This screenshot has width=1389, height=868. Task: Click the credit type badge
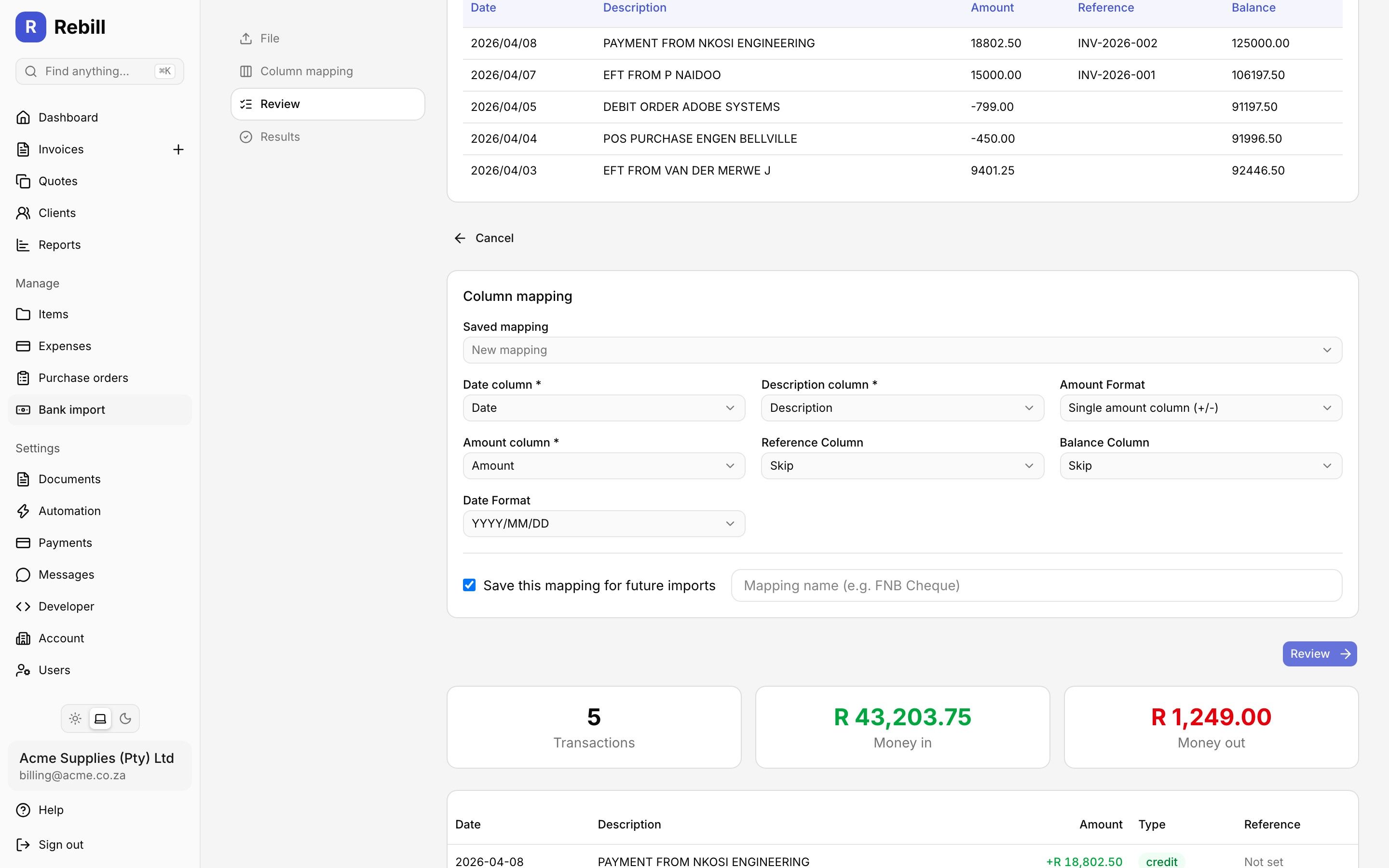(x=1161, y=862)
